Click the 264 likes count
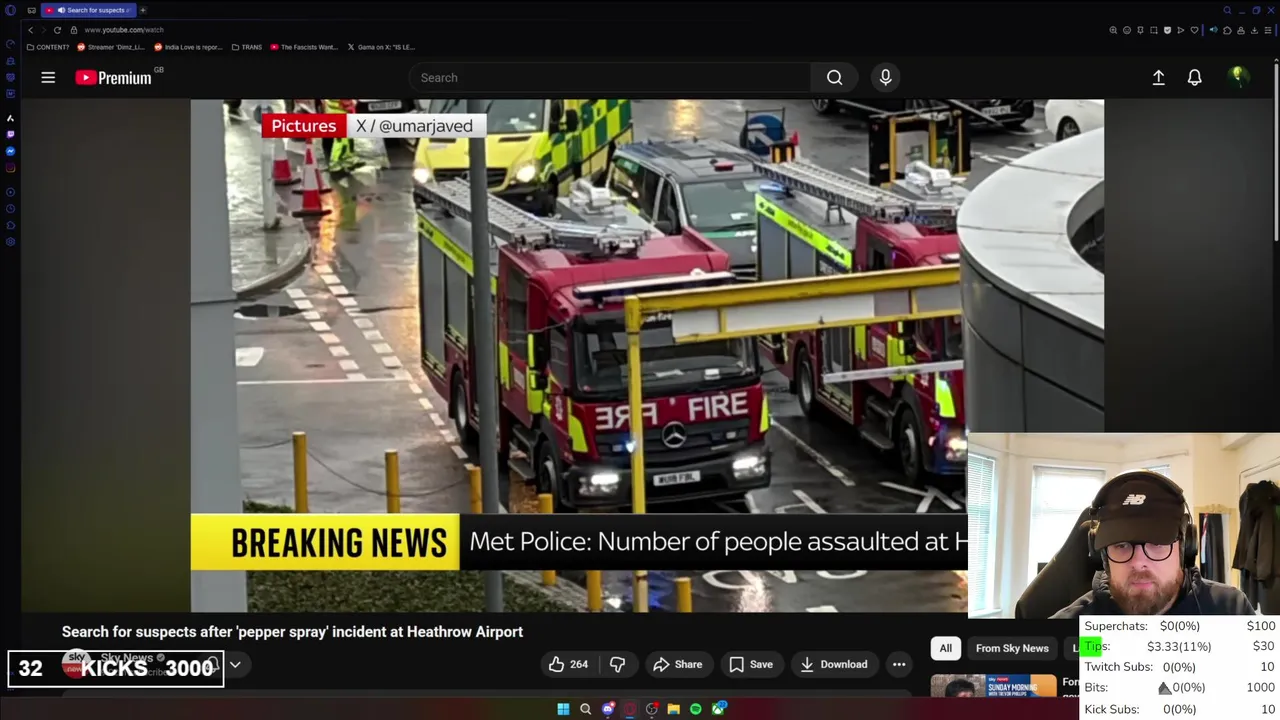The height and width of the screenshot is (720, 1280). tap(579, 664)
